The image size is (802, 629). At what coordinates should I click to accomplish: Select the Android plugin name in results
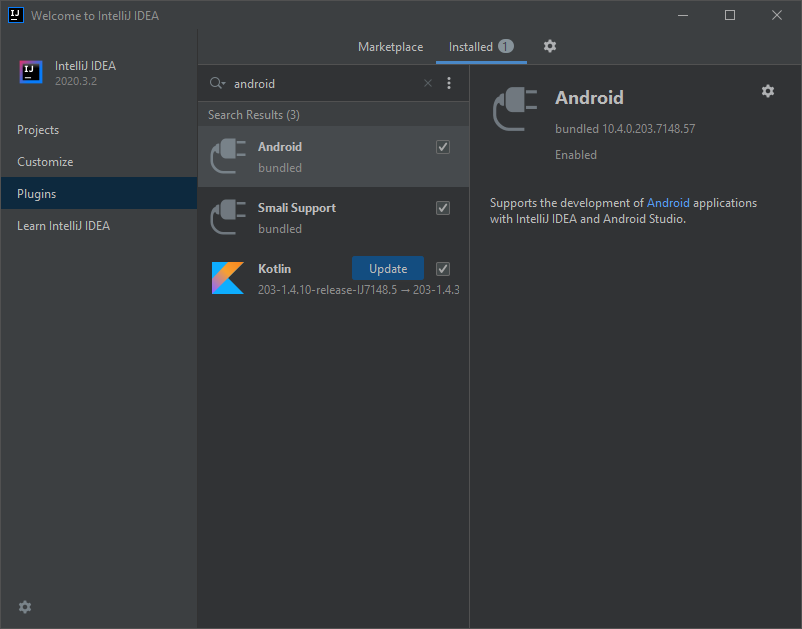280,147
